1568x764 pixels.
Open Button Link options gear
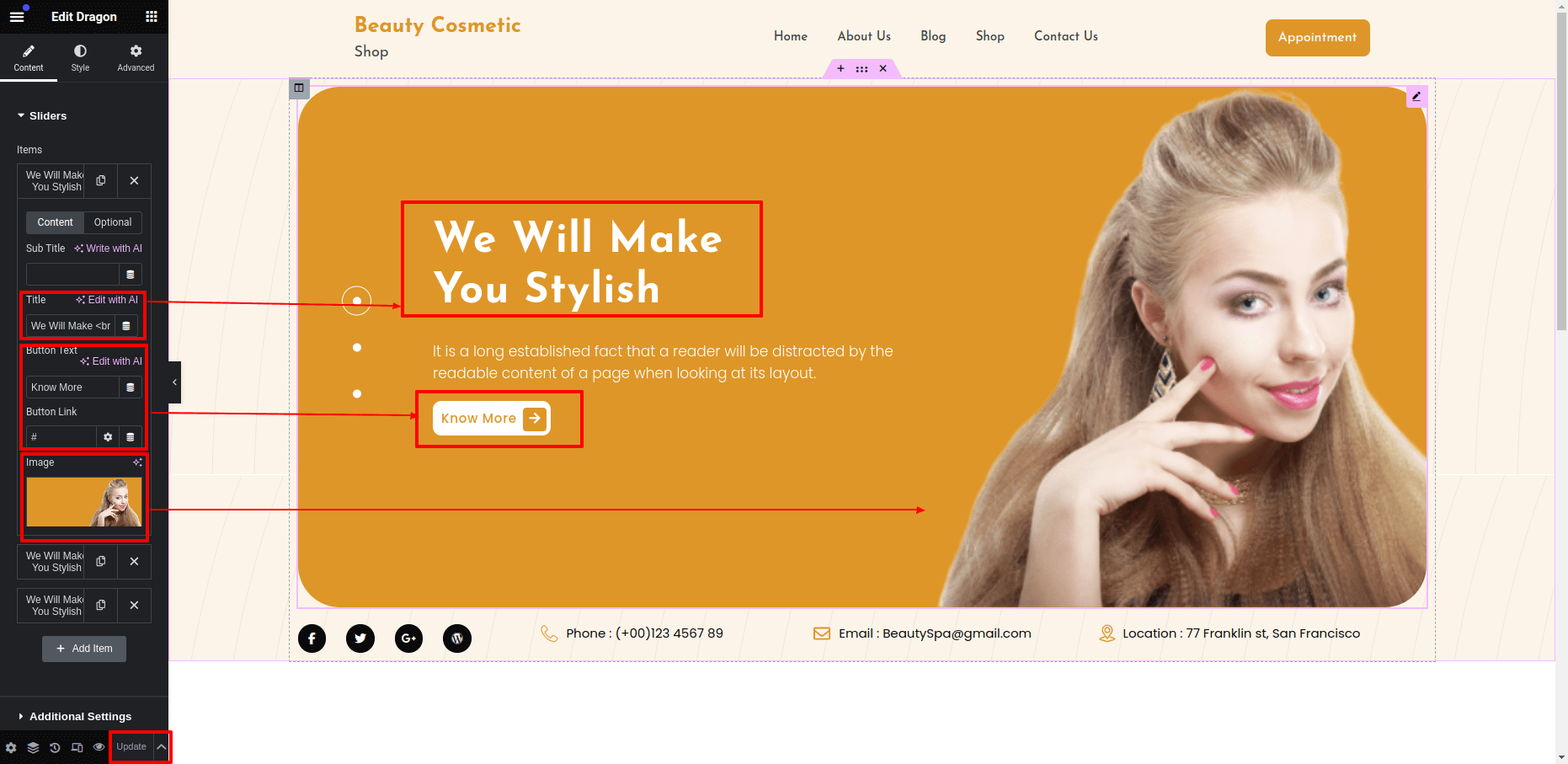(x=108, y=437)
